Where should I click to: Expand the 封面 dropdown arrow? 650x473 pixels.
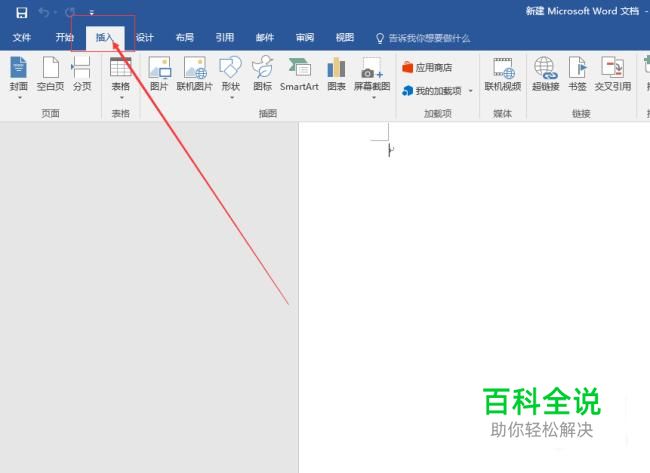[19, 98]
